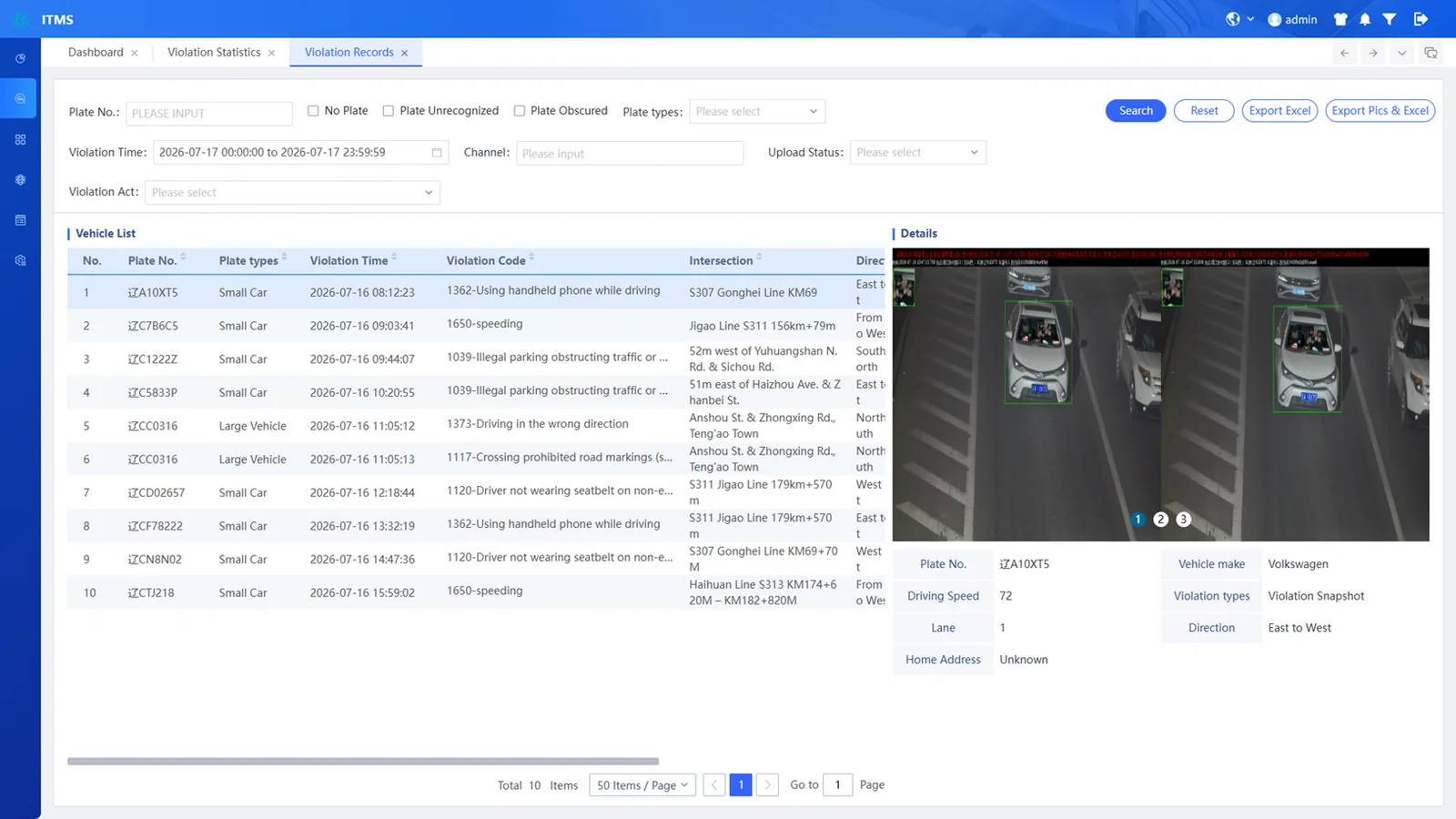
Task: Click the Reset button
Action: (1204, 111)
